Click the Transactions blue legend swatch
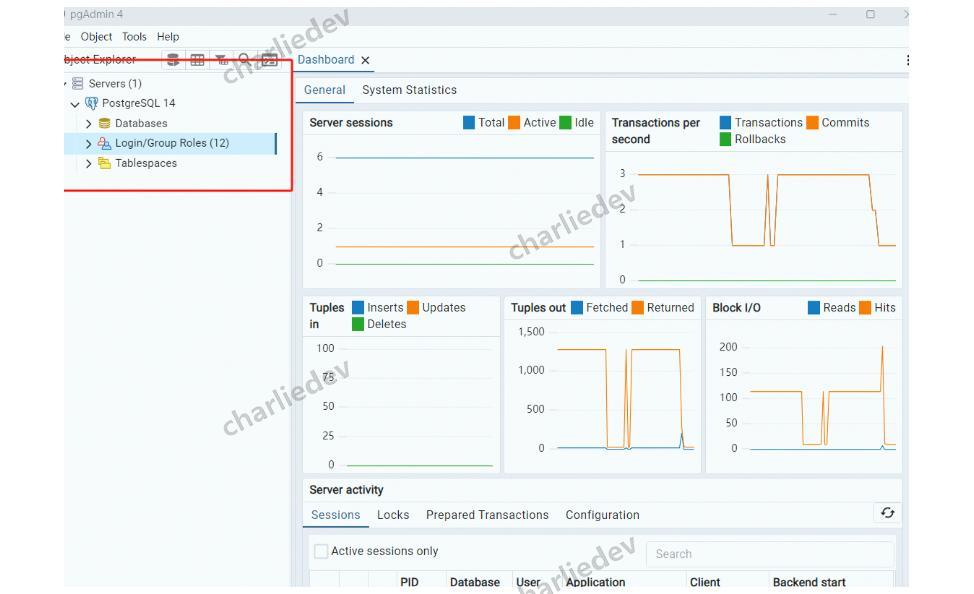Image resolution: width=974 pixels, height=594 pixels. click(725, 122)
